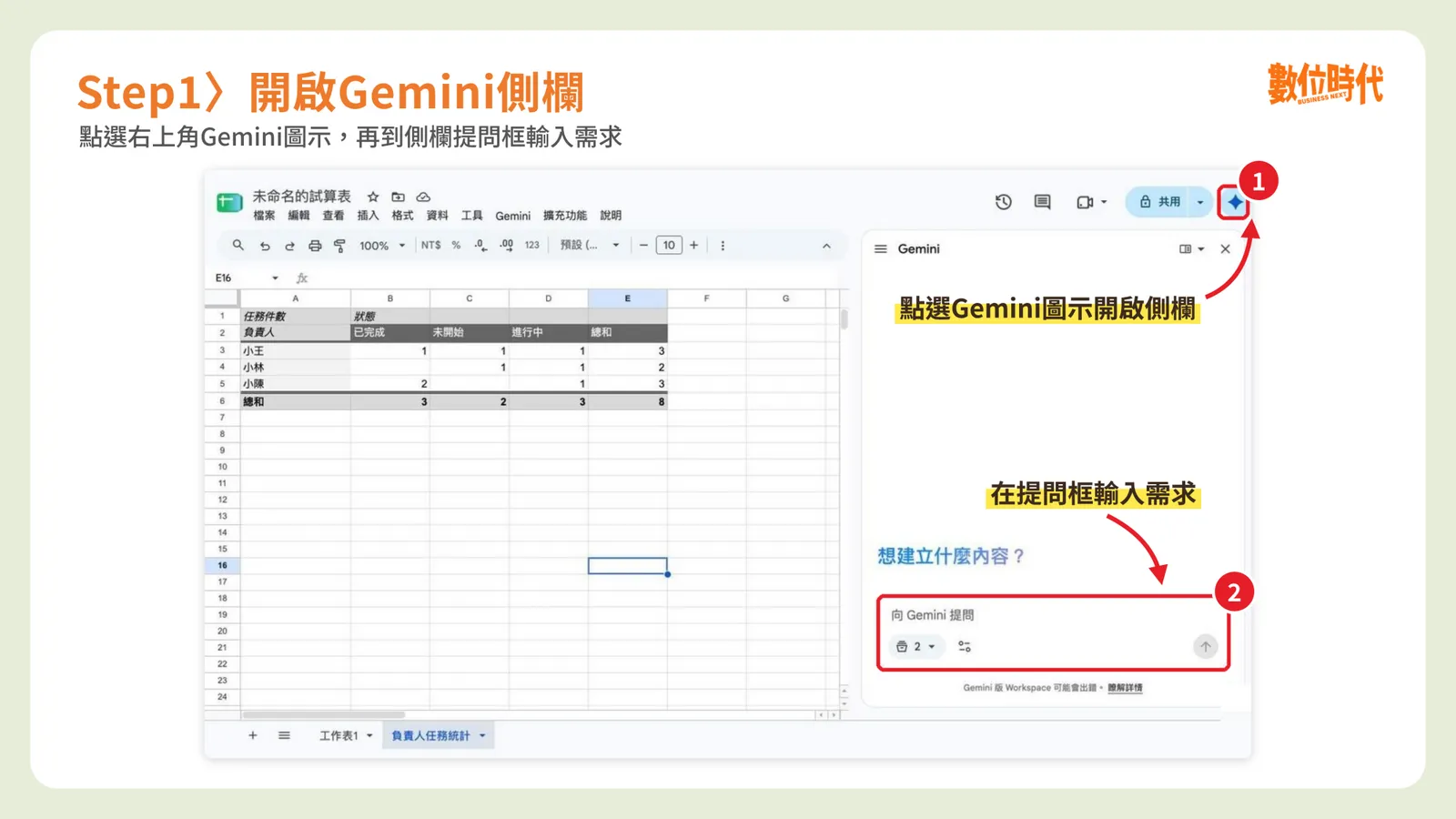The height and width of the screenshot is (819, 1456).
Task: Switch to the 工作表1 sheet tab
Action: pyautogui.click(x=339, y=735)
